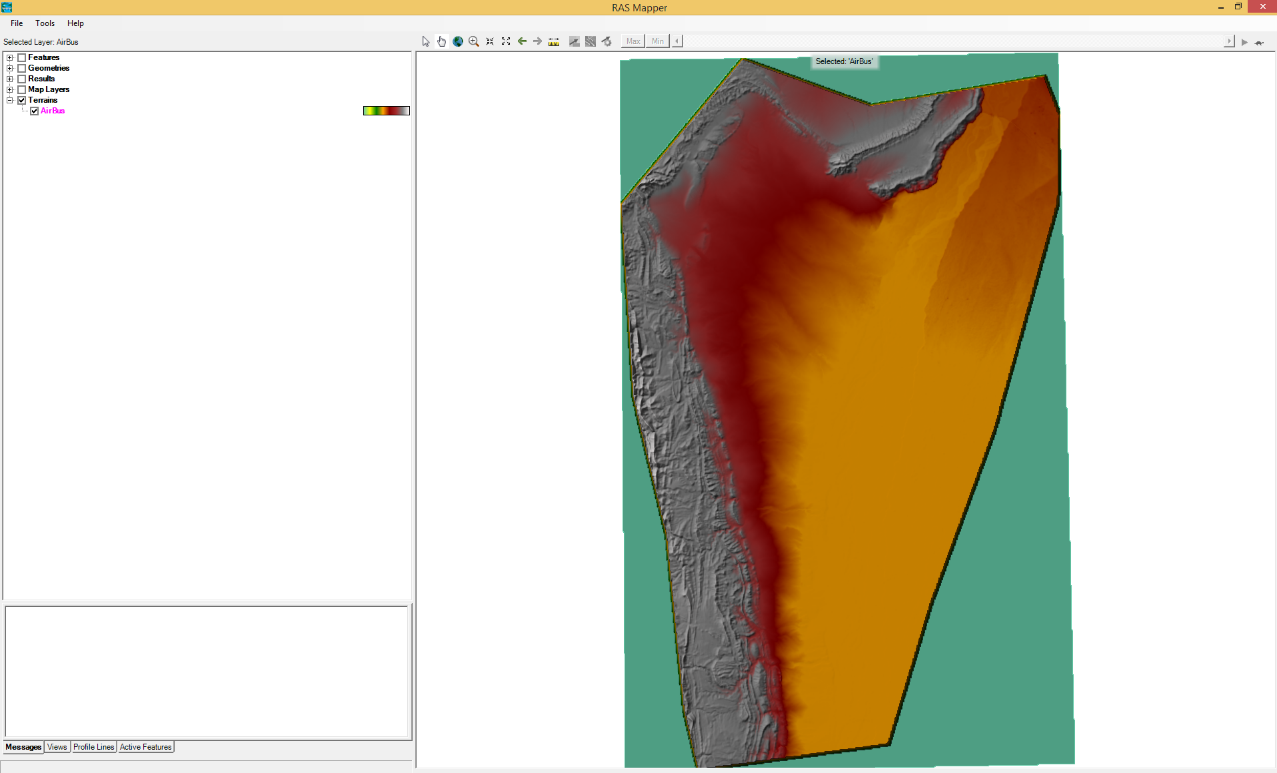Go to previous view with green left arrow
The width and height of the screenshot is (1277, 773).
click(x=522, y=41)
